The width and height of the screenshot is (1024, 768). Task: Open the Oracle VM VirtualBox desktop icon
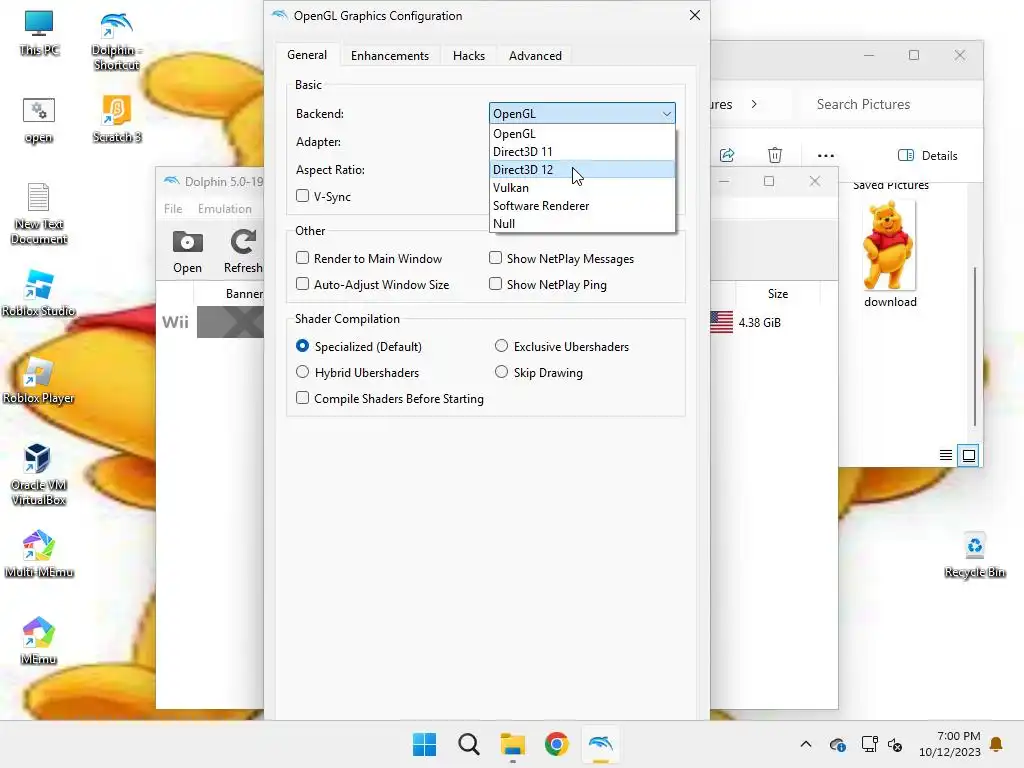click(x=39, y=473)
